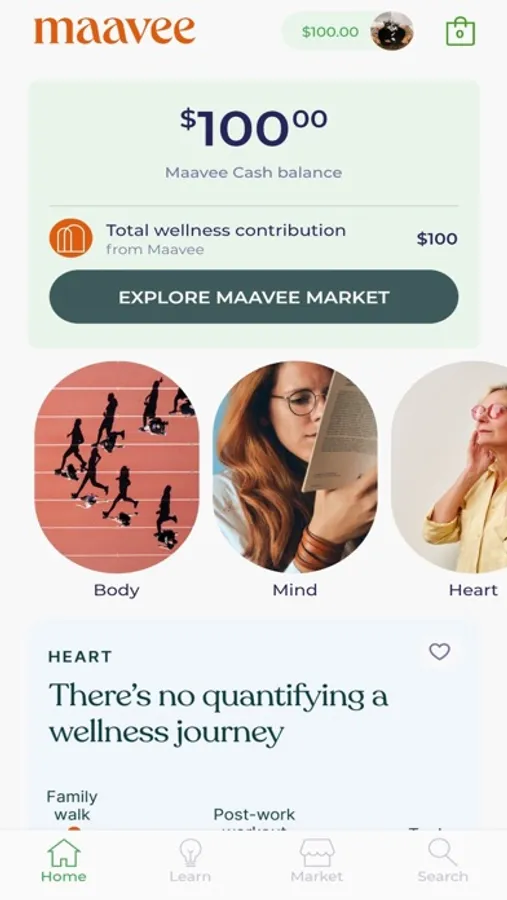The height and width of the screenshot is (900, 507).
Task: Tap the Learn lightbulb icon
Action: coord(190,853)
